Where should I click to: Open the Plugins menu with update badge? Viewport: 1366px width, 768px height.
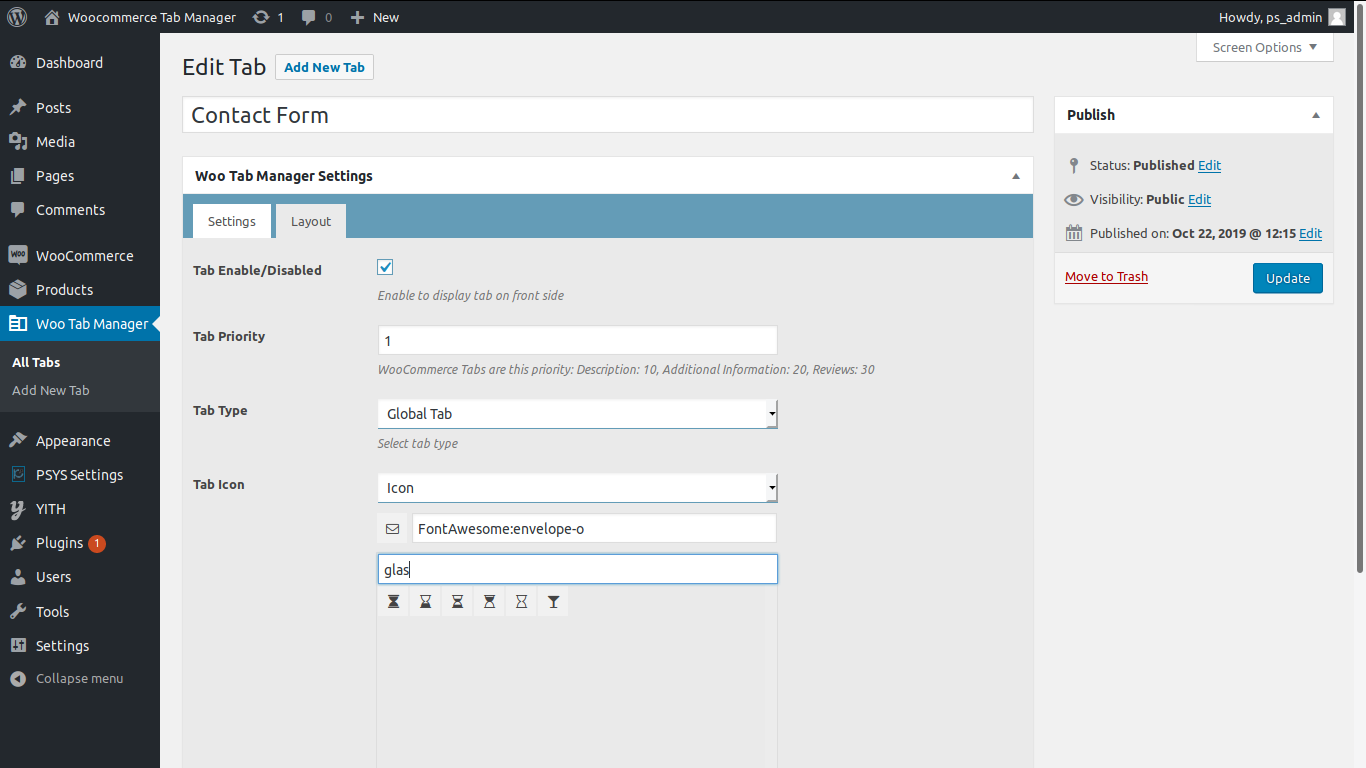[60, 543]
